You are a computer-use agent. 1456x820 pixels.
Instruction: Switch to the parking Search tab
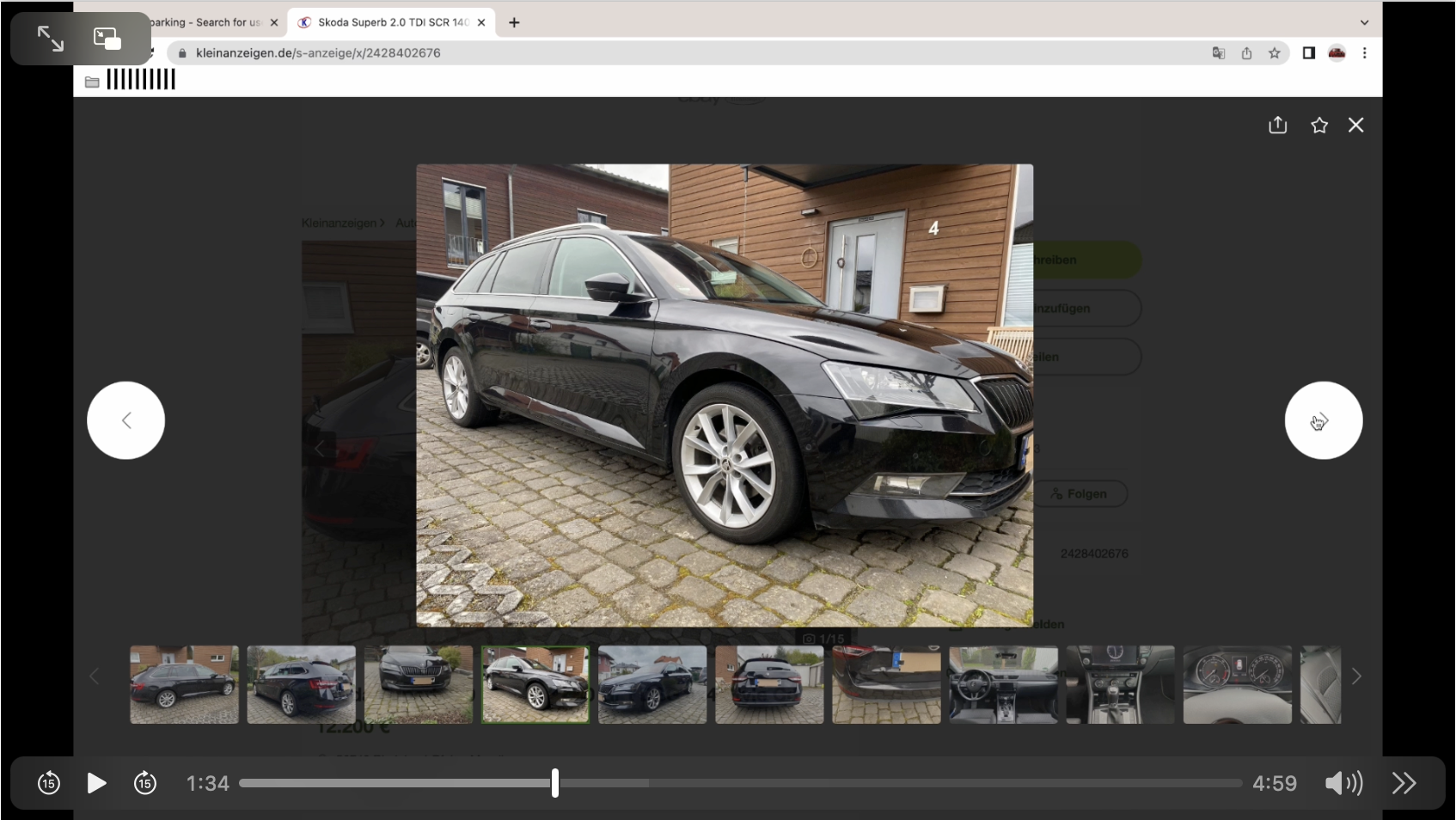pyautogui.click(x=206, y=22)
